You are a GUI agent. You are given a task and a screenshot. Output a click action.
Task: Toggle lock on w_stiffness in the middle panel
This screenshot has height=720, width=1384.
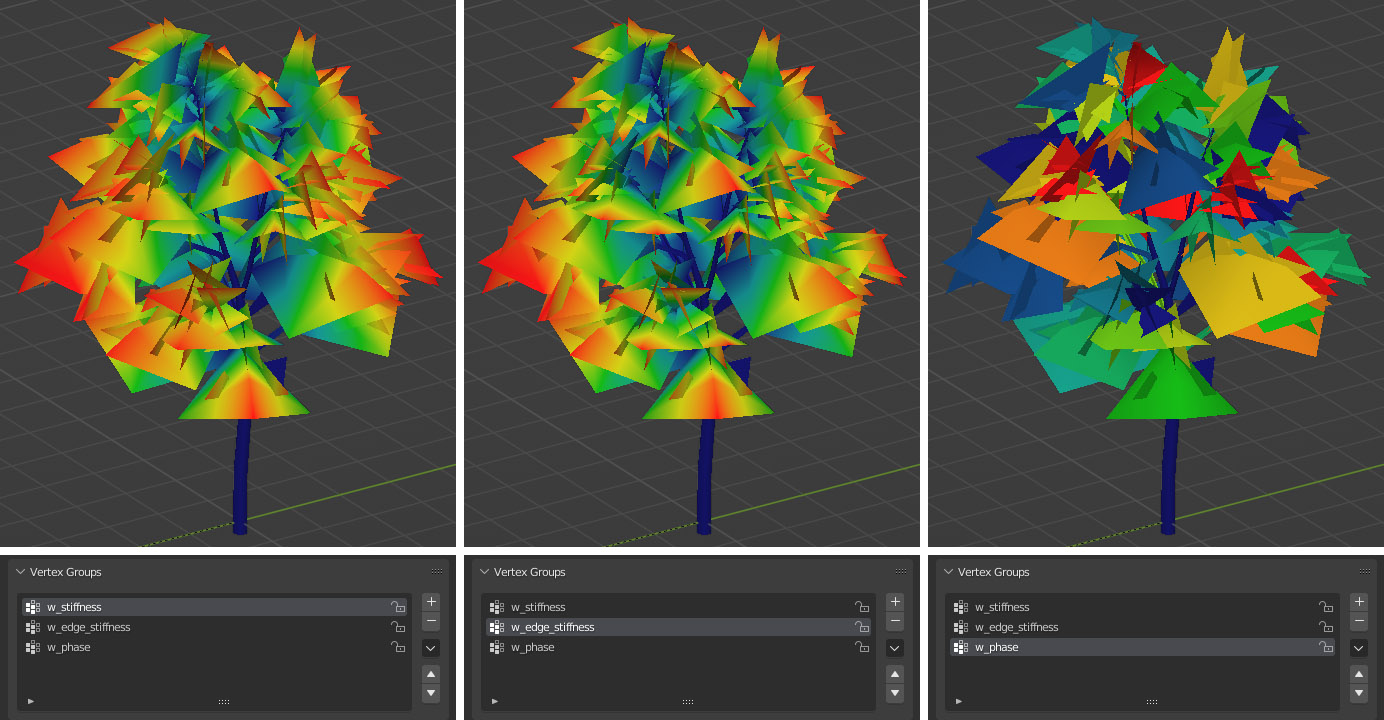pyautogui.click(x=862, y=607)
